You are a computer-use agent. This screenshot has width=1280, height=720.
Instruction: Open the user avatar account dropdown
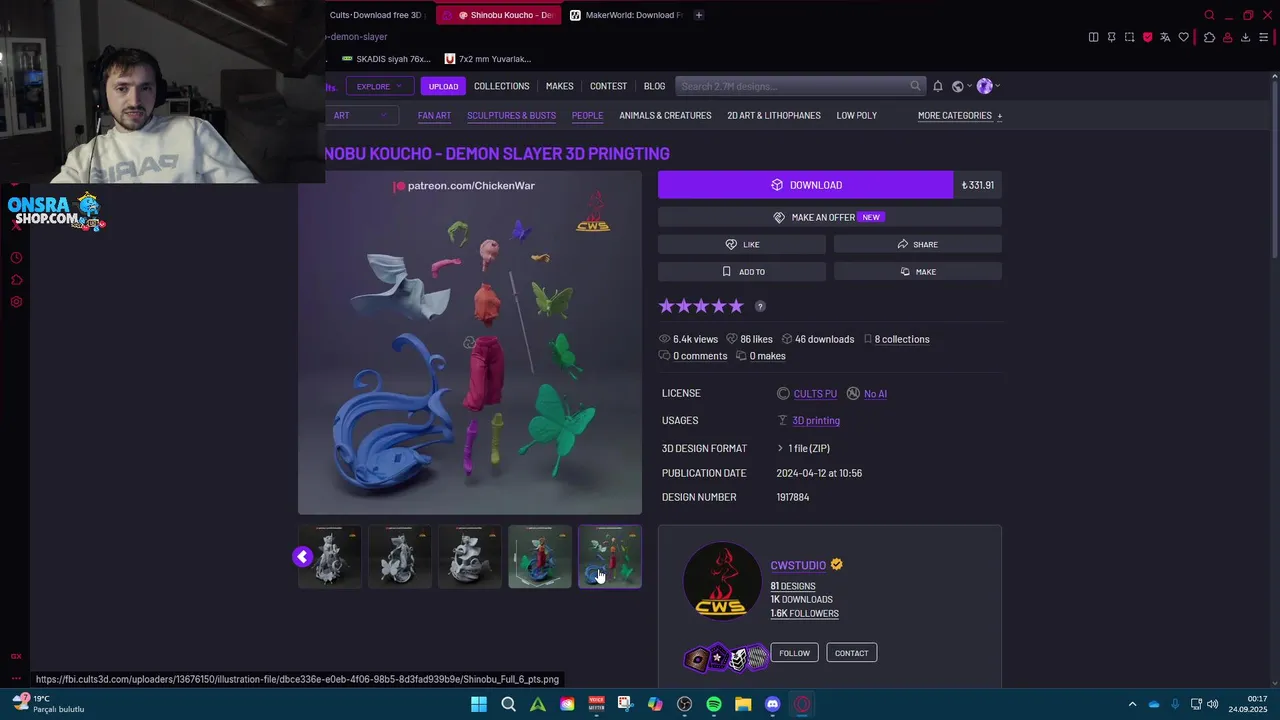click(987, 86)
